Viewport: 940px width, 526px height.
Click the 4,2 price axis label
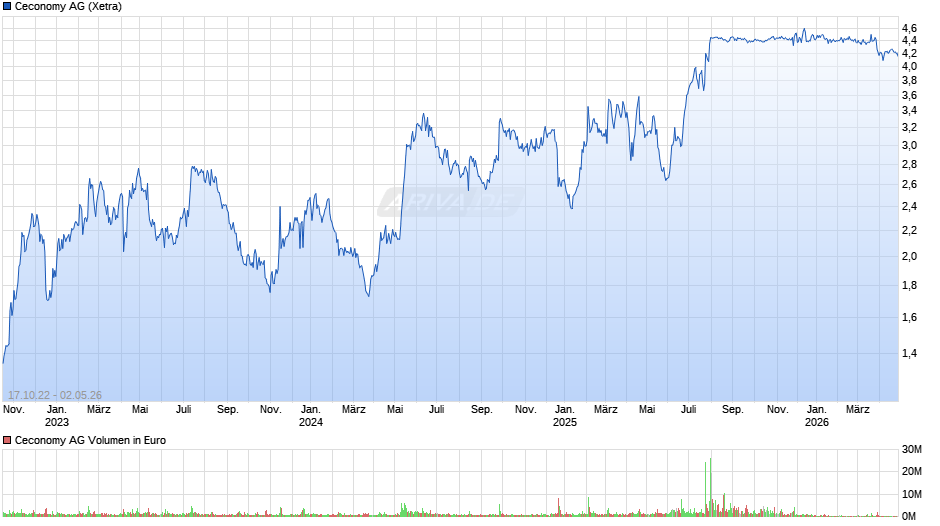tap(909, 53)
